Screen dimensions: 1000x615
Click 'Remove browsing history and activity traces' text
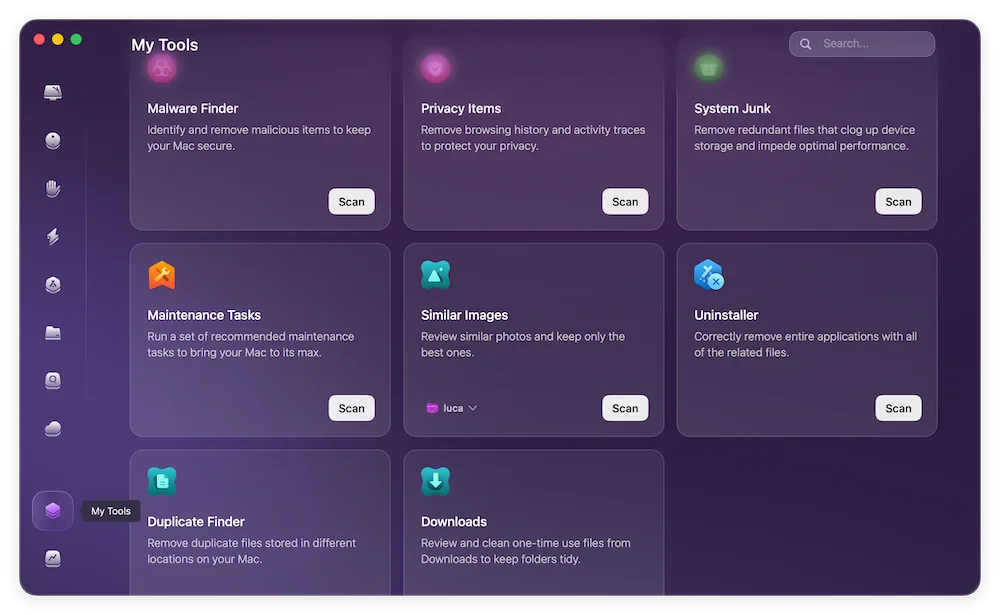point(533,138)
